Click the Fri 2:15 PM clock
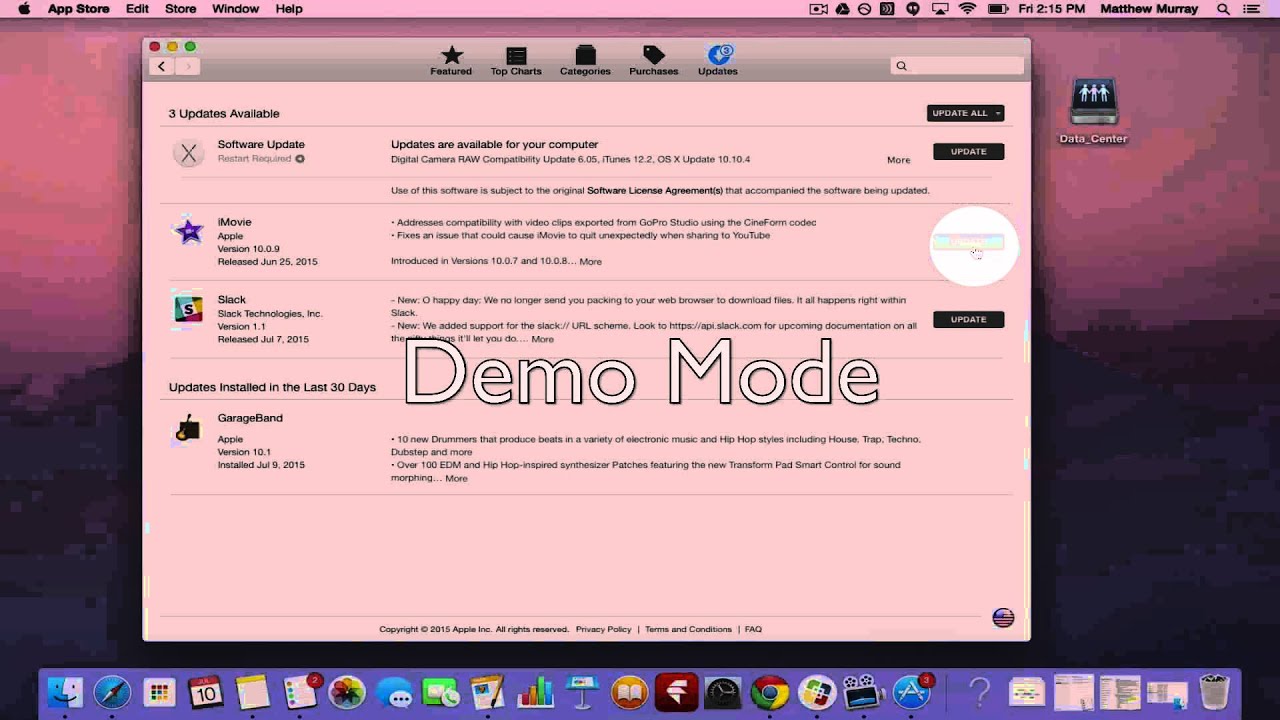This screenshot has height=720, width=1280. point(1050,9)
